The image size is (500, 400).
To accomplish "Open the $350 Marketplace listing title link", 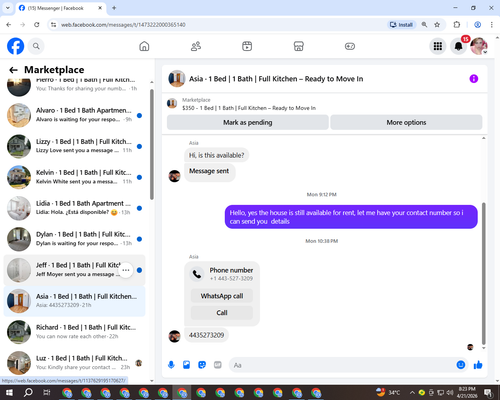I will pos(249,108).
